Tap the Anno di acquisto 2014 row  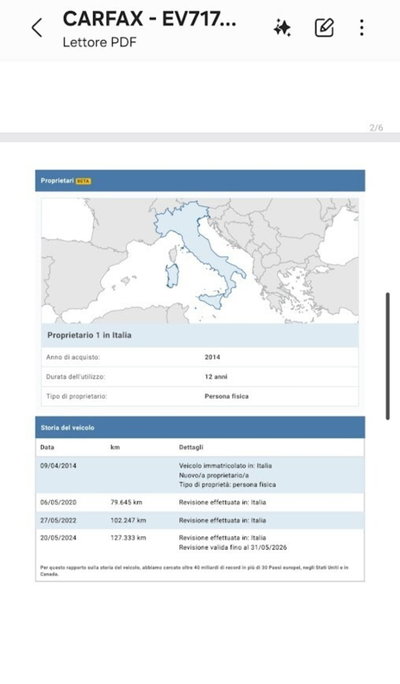pyautogui.click(x=200, y=357)
